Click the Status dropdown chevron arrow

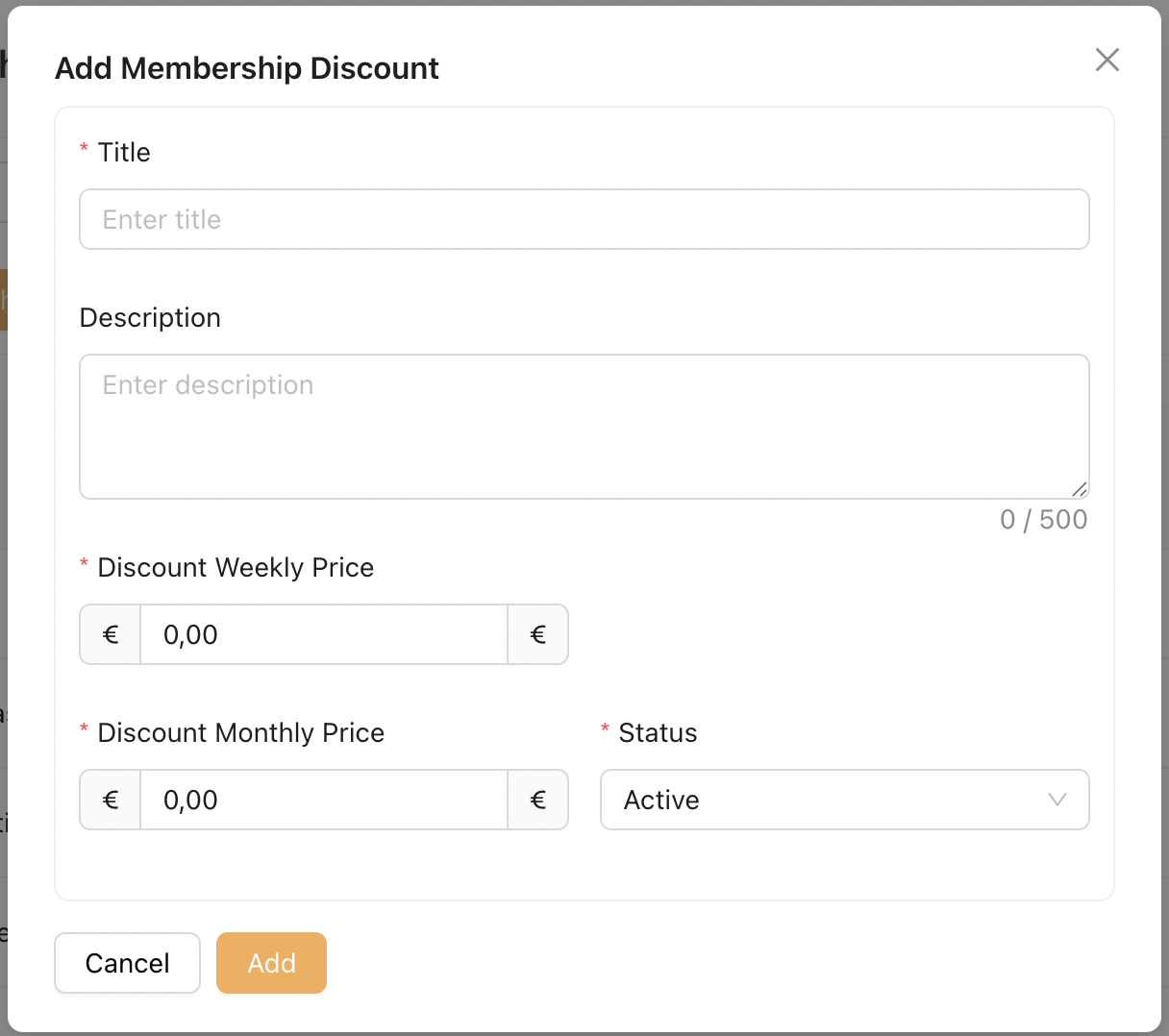[x=1057, y=800]
